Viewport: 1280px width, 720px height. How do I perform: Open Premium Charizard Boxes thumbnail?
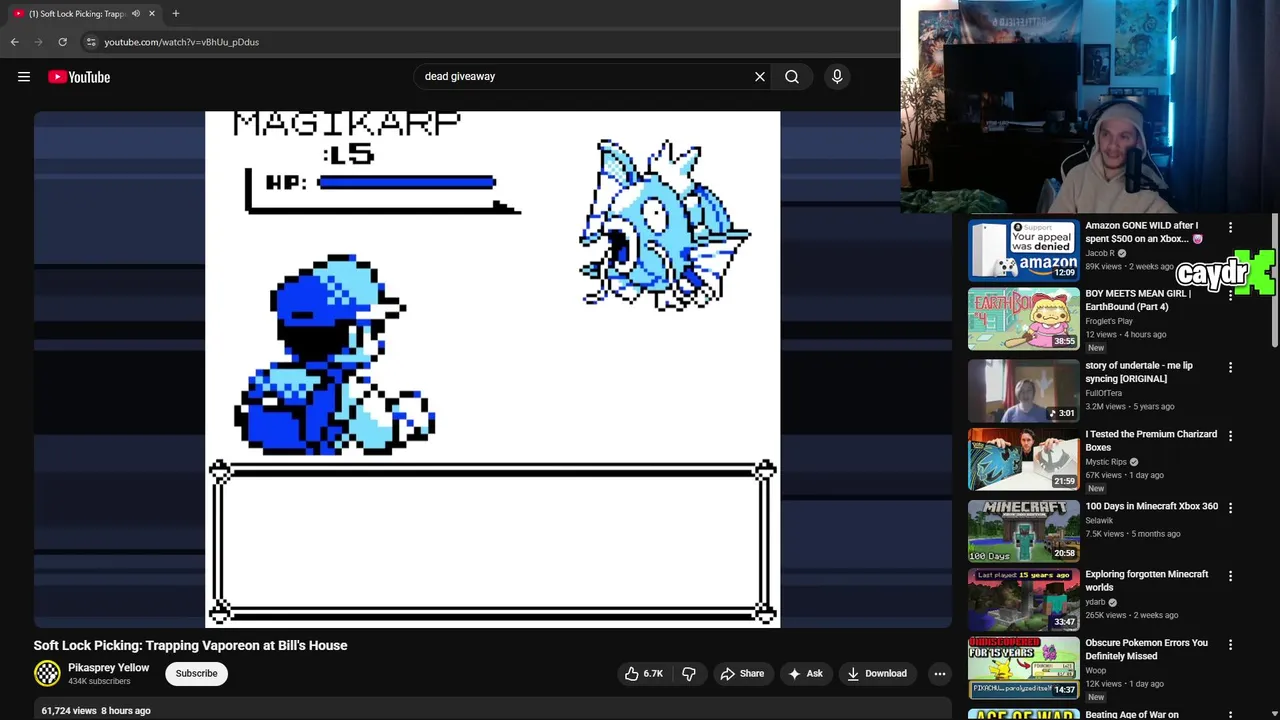click(x=1024, y=459)
